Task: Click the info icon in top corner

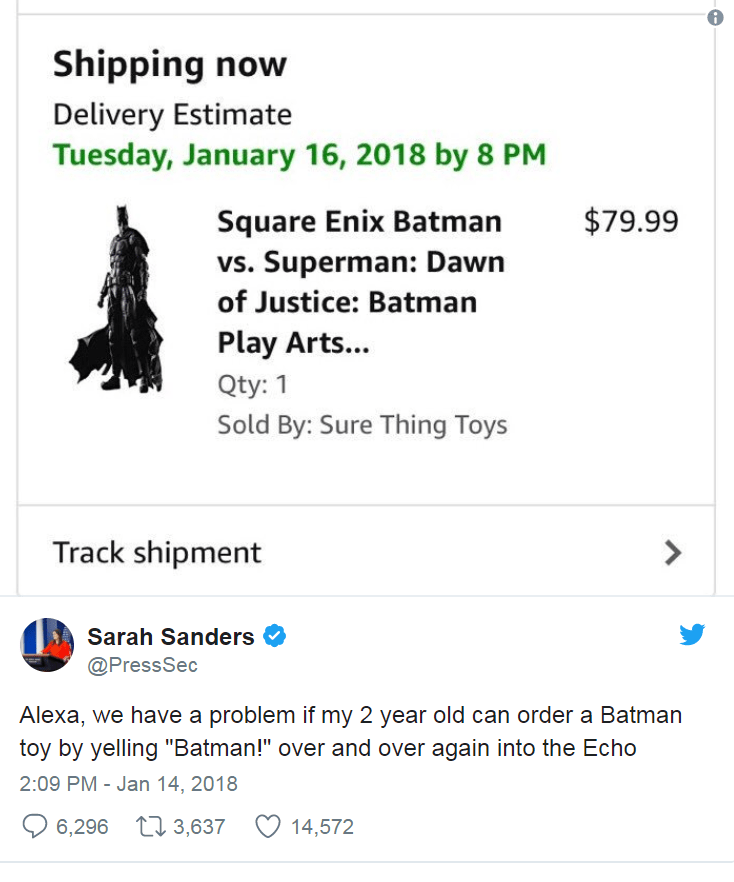Action: tap(714, 18)
